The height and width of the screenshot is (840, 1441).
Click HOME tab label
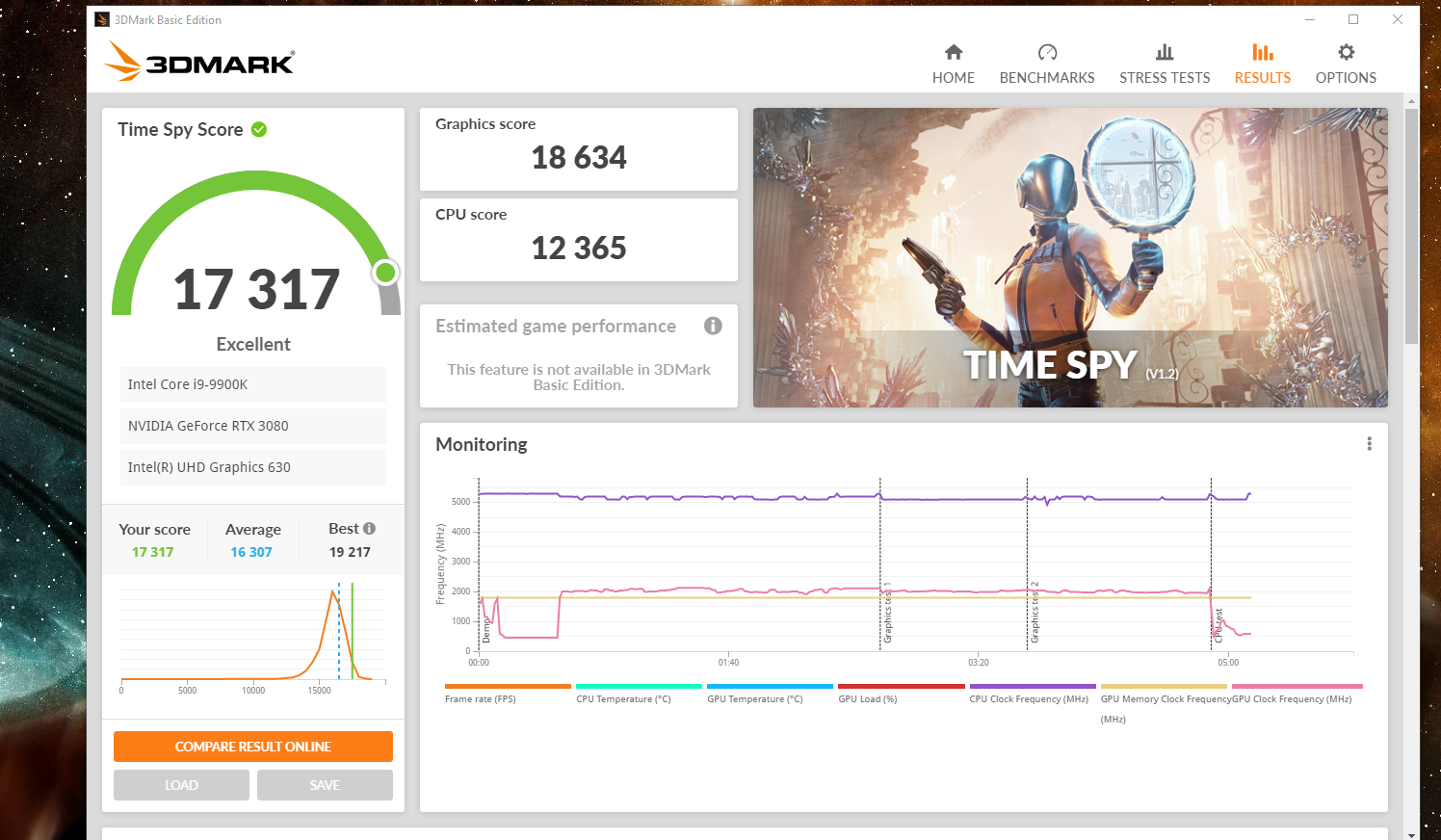point(953,78)
